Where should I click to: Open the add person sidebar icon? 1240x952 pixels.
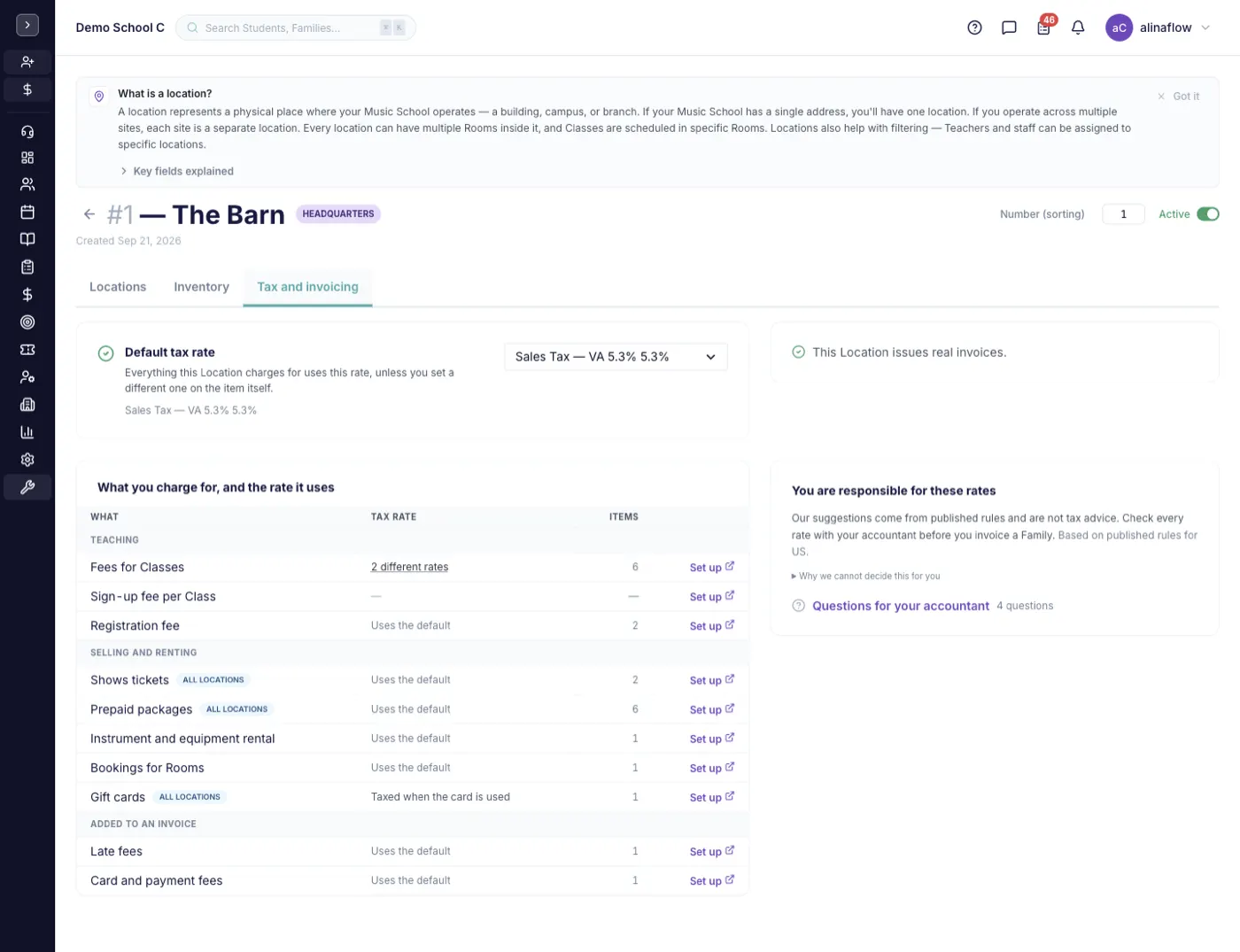click(x=27, y=62)
